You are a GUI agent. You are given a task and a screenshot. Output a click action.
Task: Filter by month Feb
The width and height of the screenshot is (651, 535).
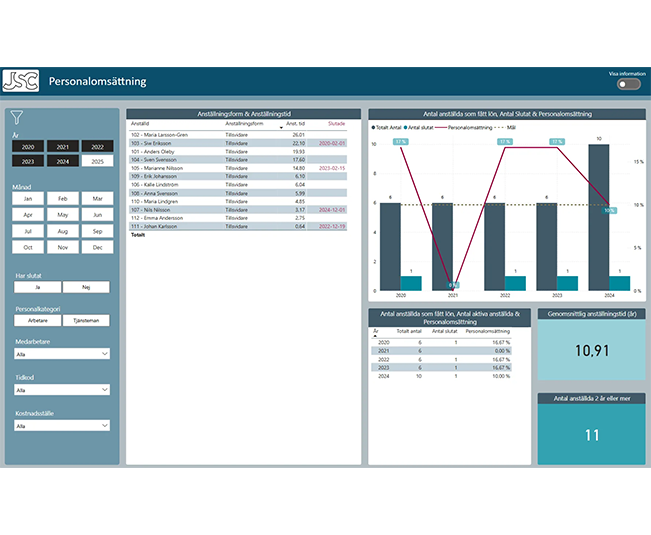[63, 198]
